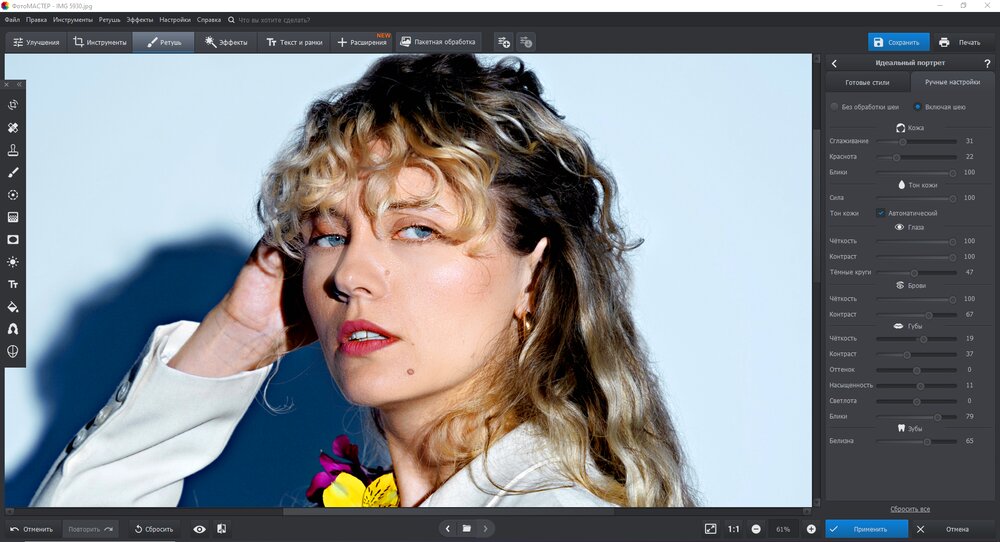Viewport: 1000px width, 542px height.
Task: Open the 'Эффекты' menu in menu bar
Action: click(140, 19)
